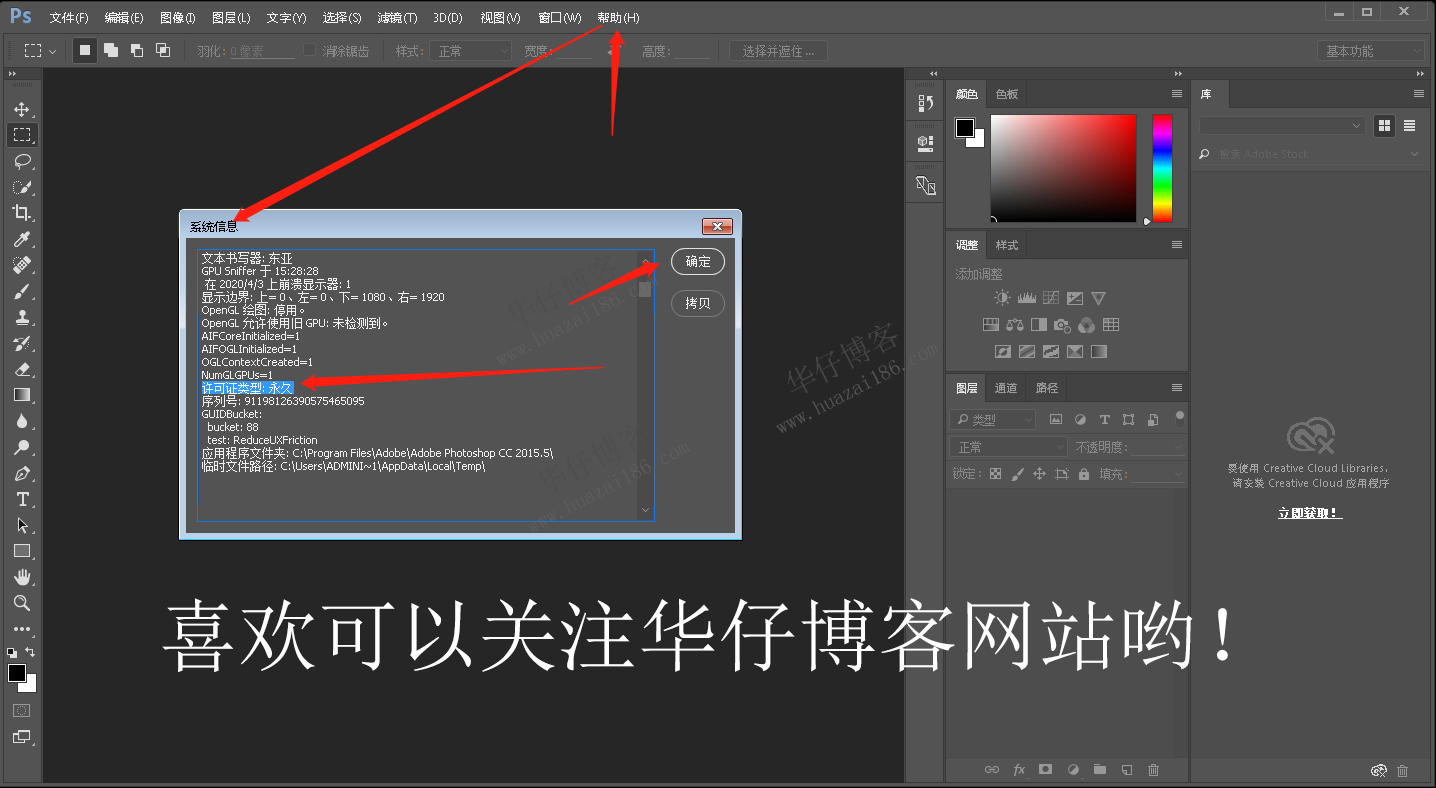This screenshot has height=788, width=1436.
Task: Select the Eraser tool
Action: 21,369
